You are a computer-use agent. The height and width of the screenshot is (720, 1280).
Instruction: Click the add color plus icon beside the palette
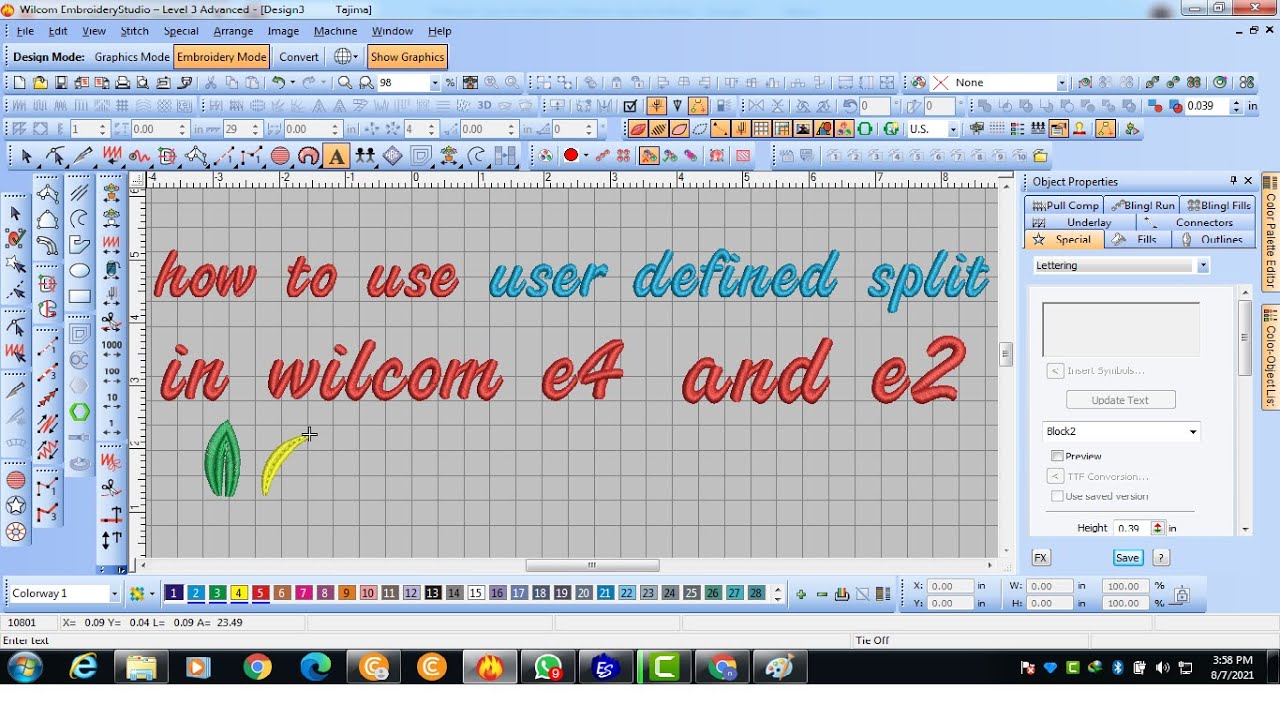pyautogui.click(x=801, y=594)
